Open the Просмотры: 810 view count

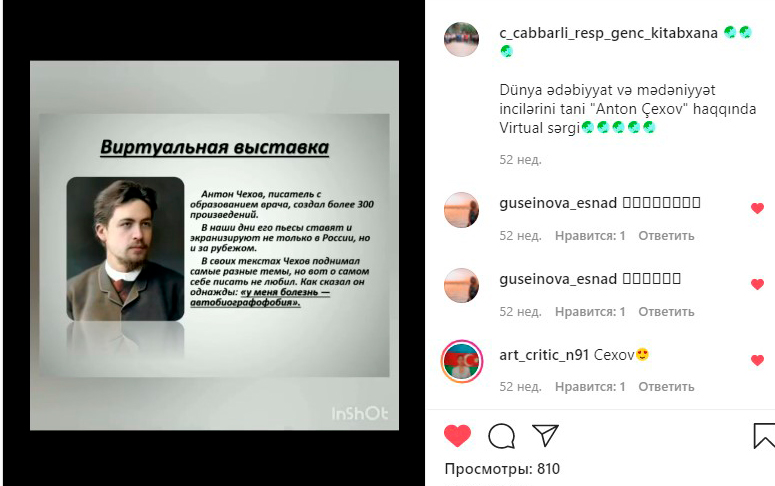(x=502, y=469)
